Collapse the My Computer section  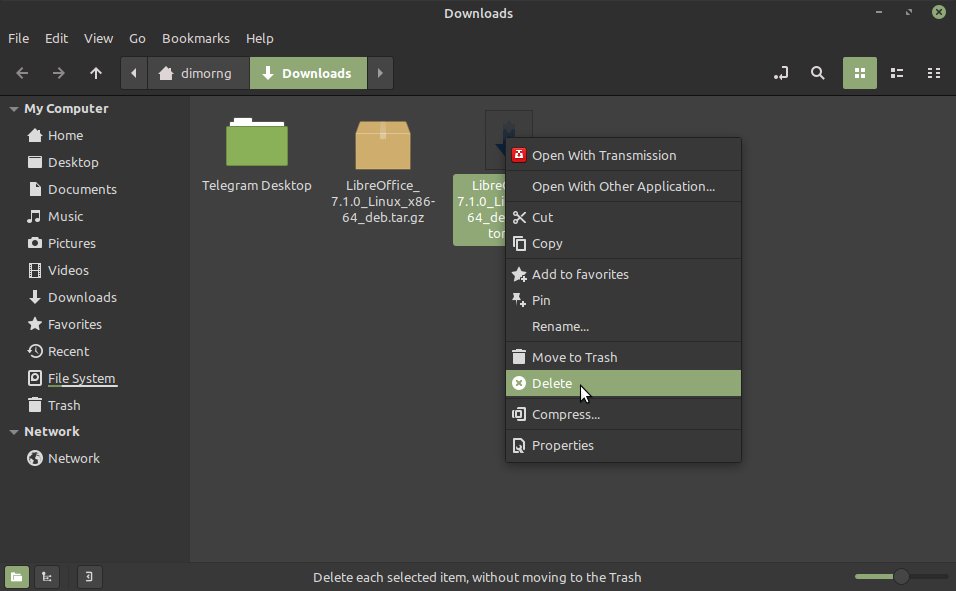pos(14,109)
